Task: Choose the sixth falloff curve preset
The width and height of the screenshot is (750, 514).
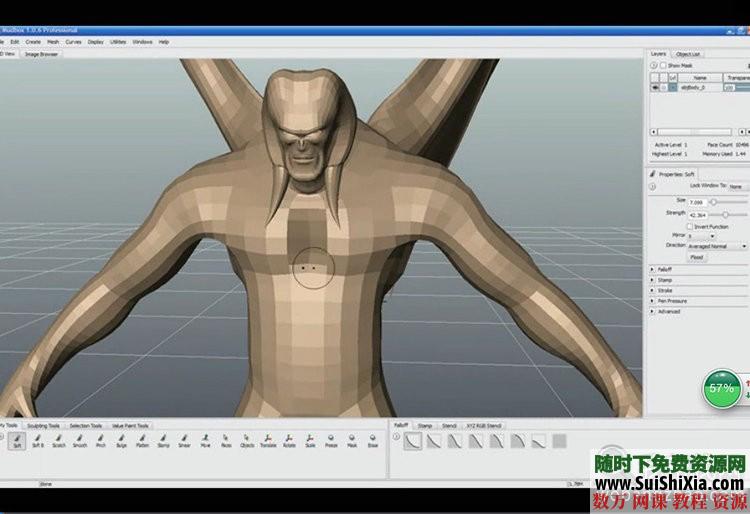Action: tap(518, 441)
